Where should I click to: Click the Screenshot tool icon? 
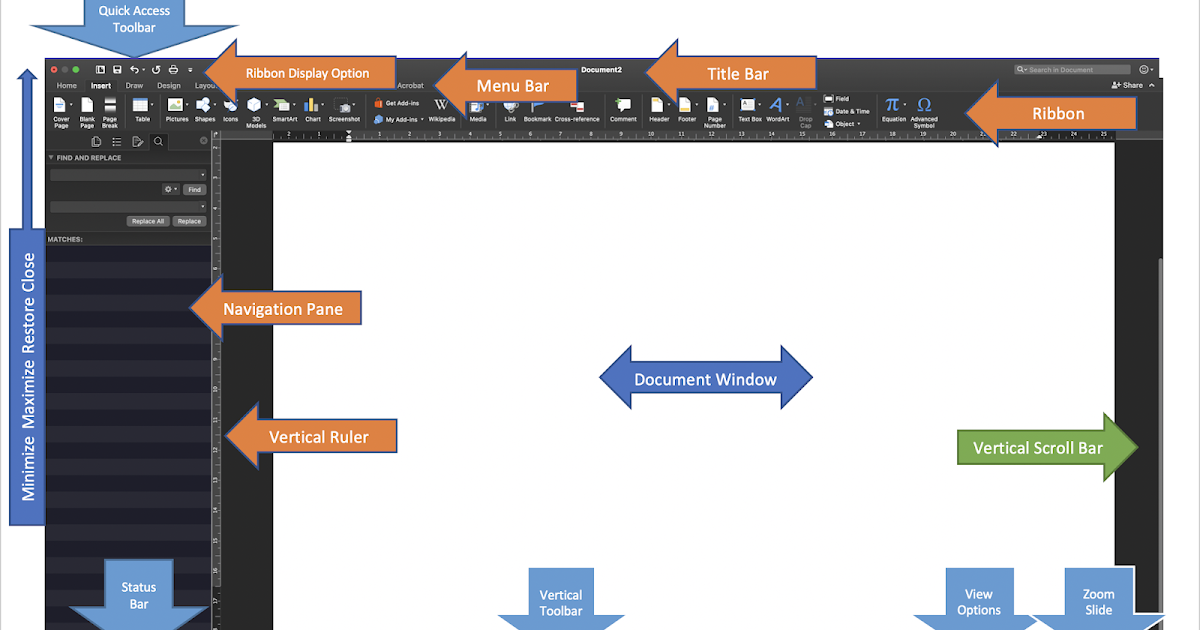coord(344,105)
